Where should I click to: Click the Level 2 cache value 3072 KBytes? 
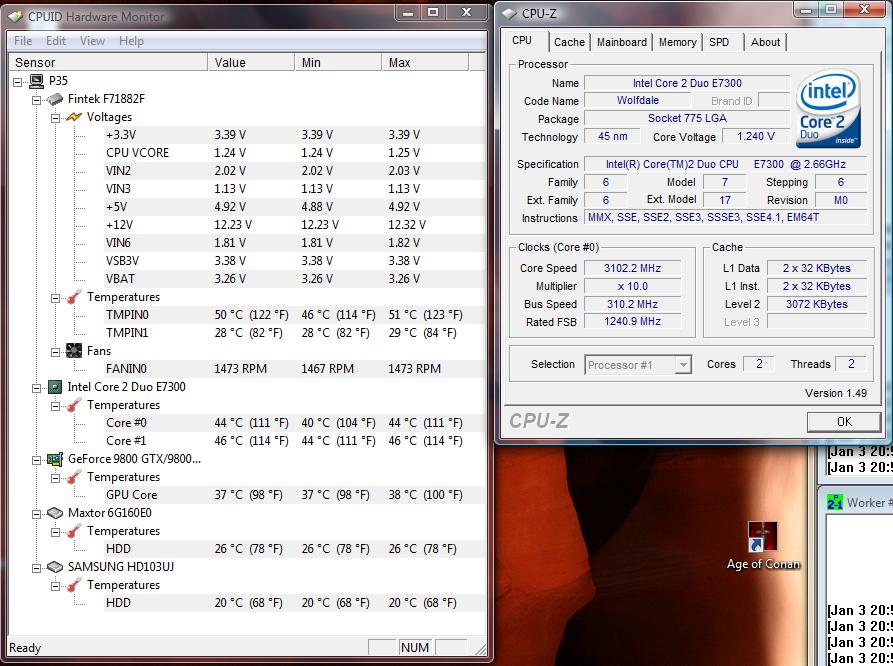pos(817,304)
